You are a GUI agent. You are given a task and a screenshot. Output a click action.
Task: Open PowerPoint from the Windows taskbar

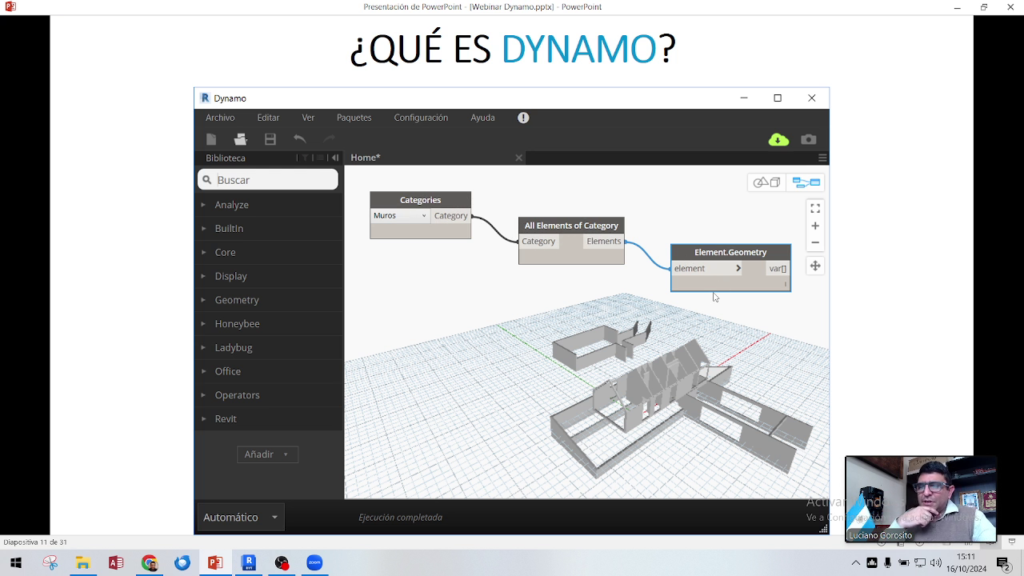pyautogui.click(x=215, y=564)
